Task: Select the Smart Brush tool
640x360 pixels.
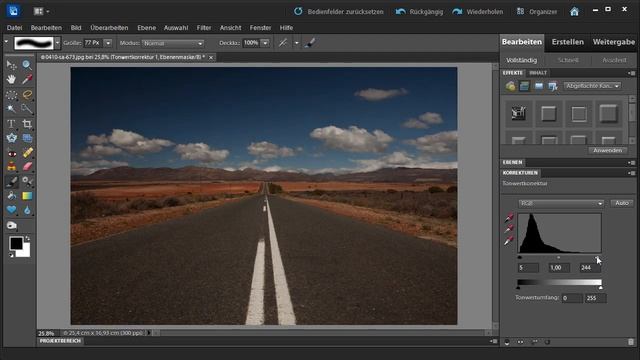Action: (x=27, y=181)
